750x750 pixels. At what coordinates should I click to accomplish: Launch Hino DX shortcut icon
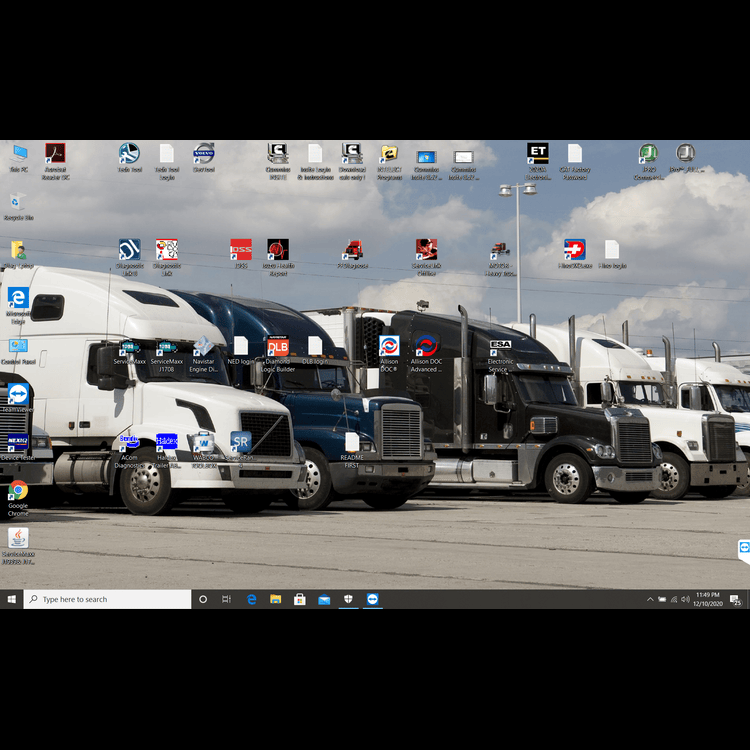575,254
